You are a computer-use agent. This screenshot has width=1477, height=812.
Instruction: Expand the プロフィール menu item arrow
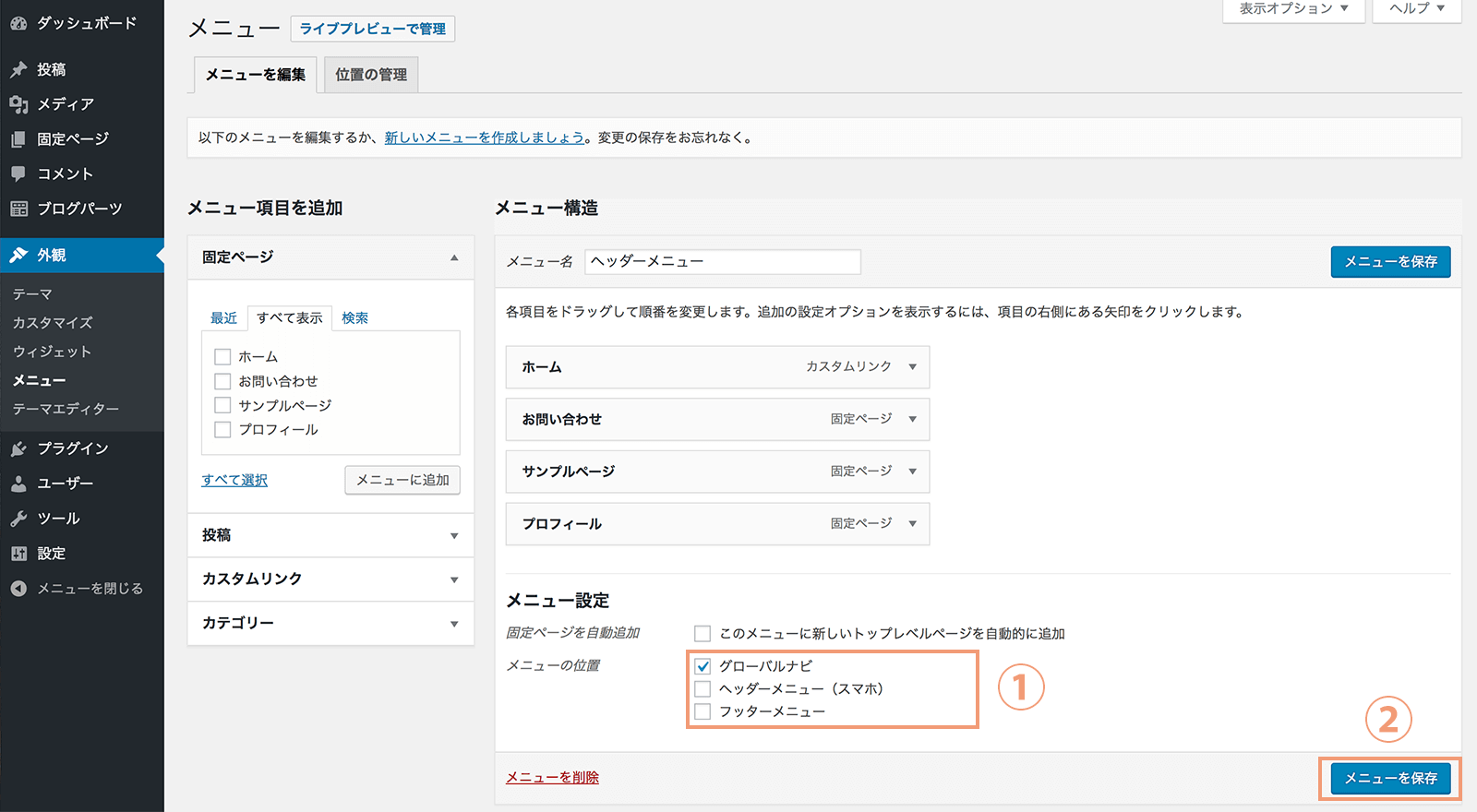click(912, 524)
